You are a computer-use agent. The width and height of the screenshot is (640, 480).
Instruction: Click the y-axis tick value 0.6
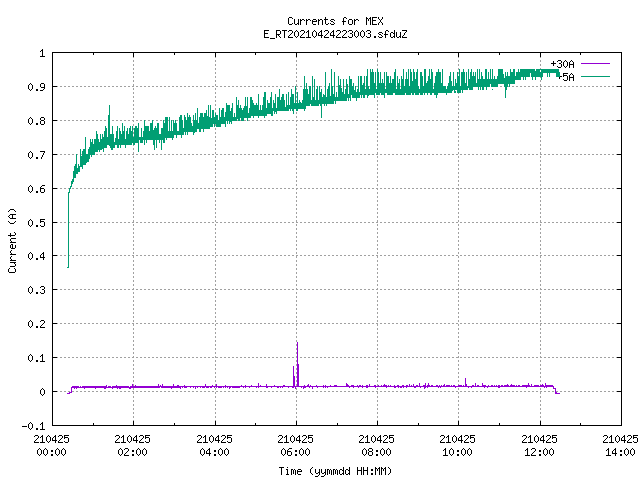coord(37,189)
